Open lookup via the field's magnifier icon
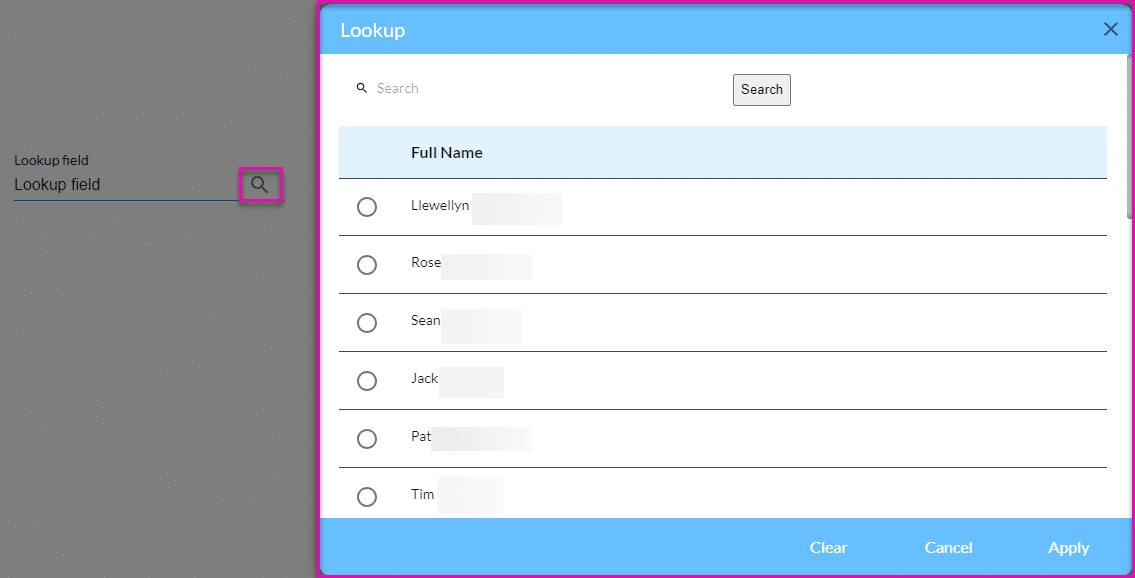 pos(260,184)
